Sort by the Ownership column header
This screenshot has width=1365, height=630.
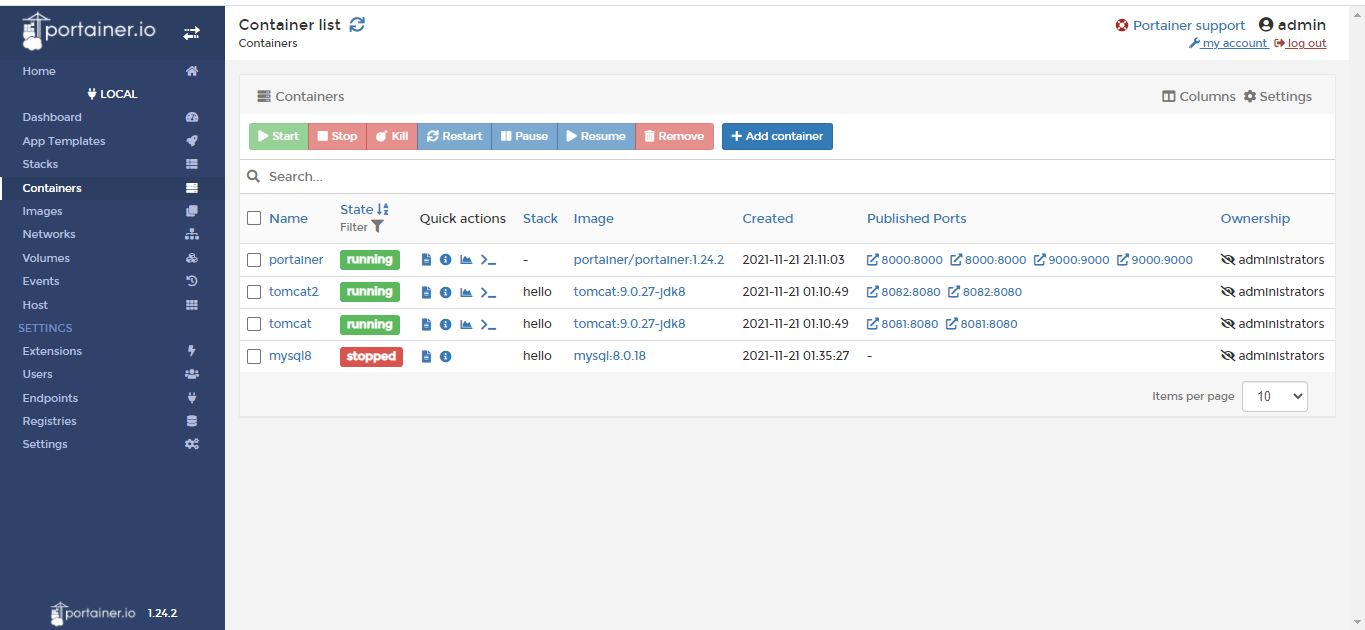pos(1255,218)
